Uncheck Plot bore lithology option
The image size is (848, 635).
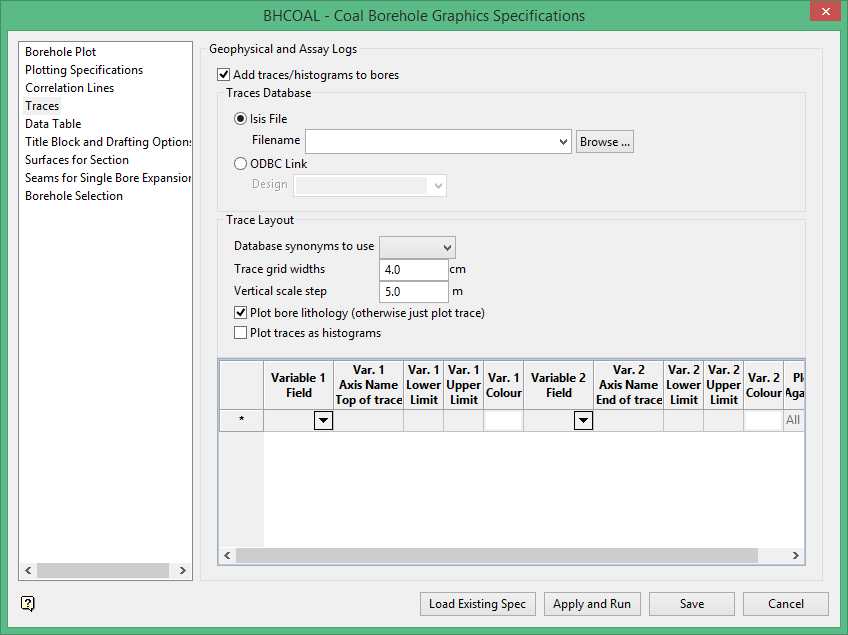(241, 313)
